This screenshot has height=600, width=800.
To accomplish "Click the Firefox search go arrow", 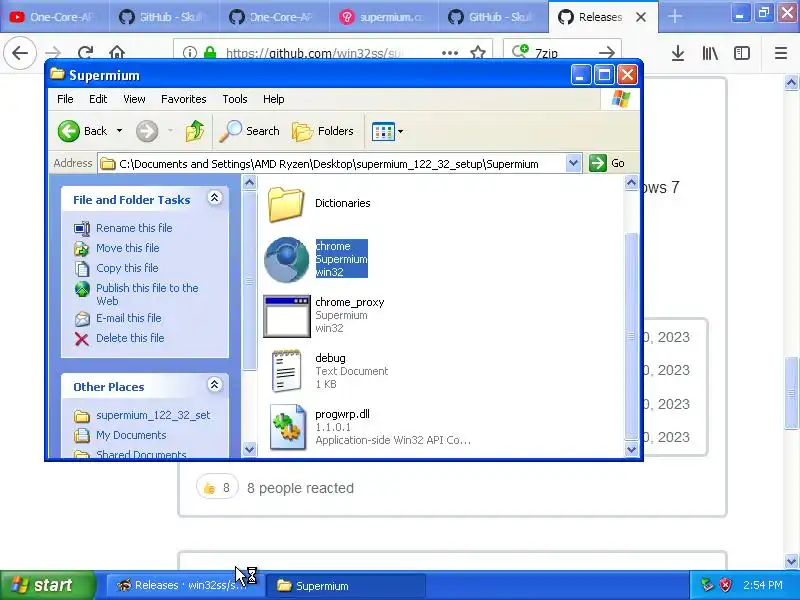I will (606, 53).
